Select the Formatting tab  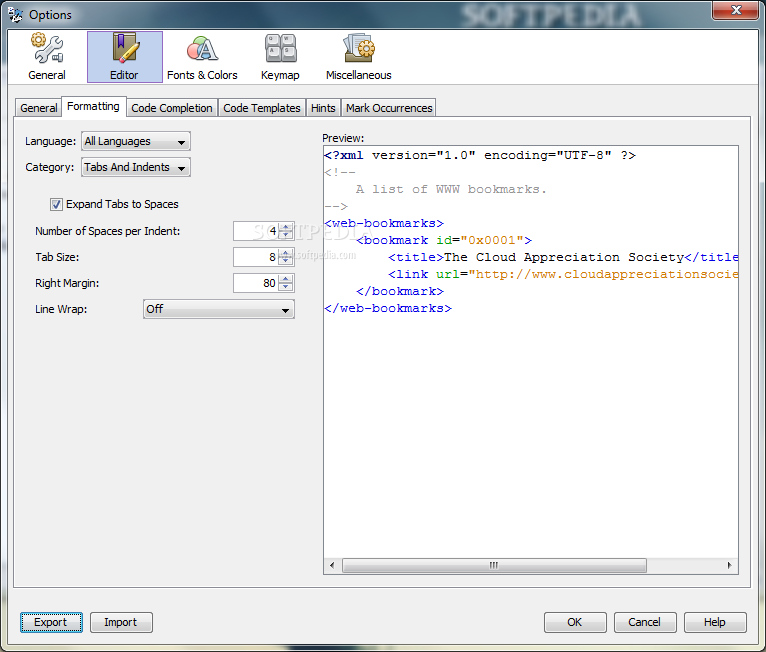click(x=93, y=106)
